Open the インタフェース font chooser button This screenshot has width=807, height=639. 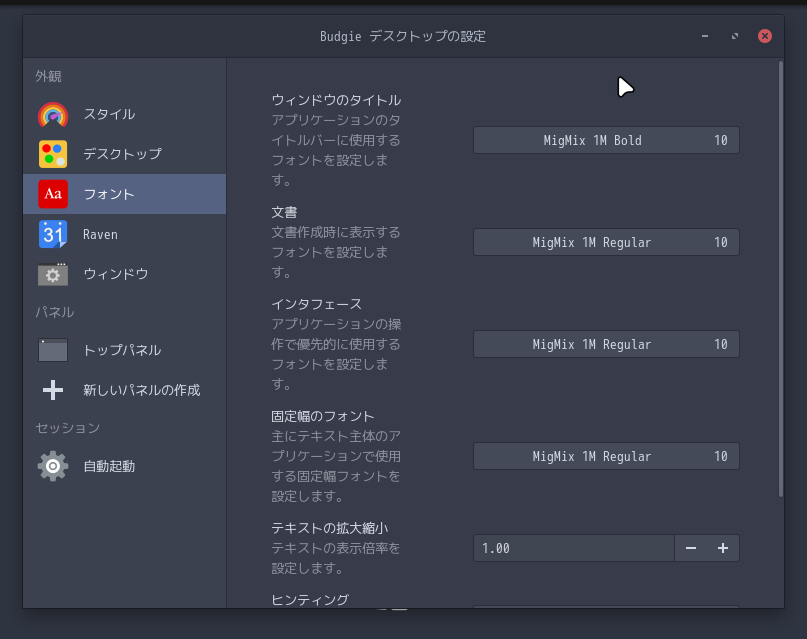(606, 345)
